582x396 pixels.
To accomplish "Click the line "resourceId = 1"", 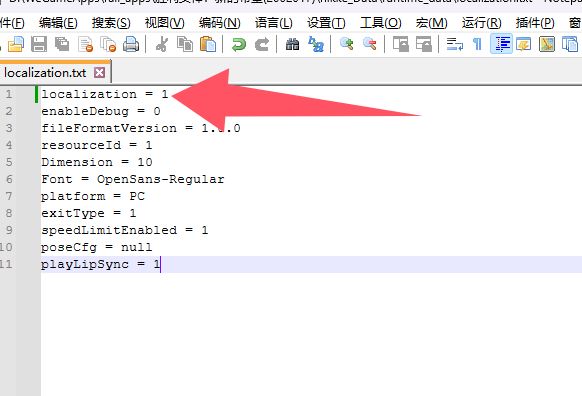I will (x=97, y=145).
